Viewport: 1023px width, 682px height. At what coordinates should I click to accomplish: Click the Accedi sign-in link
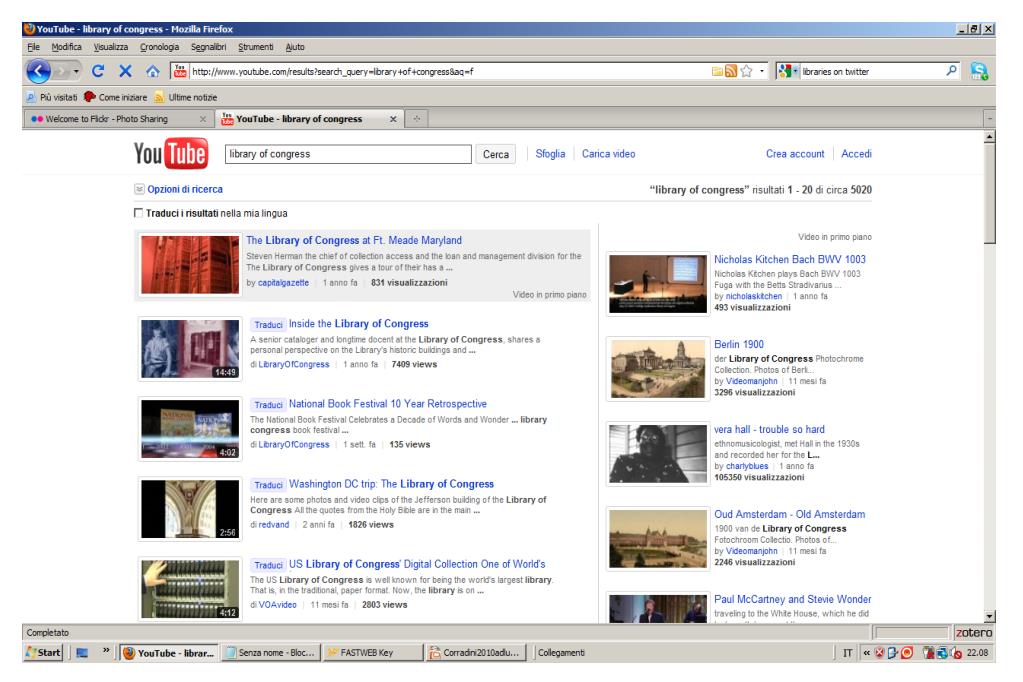[x=856, y=154]
